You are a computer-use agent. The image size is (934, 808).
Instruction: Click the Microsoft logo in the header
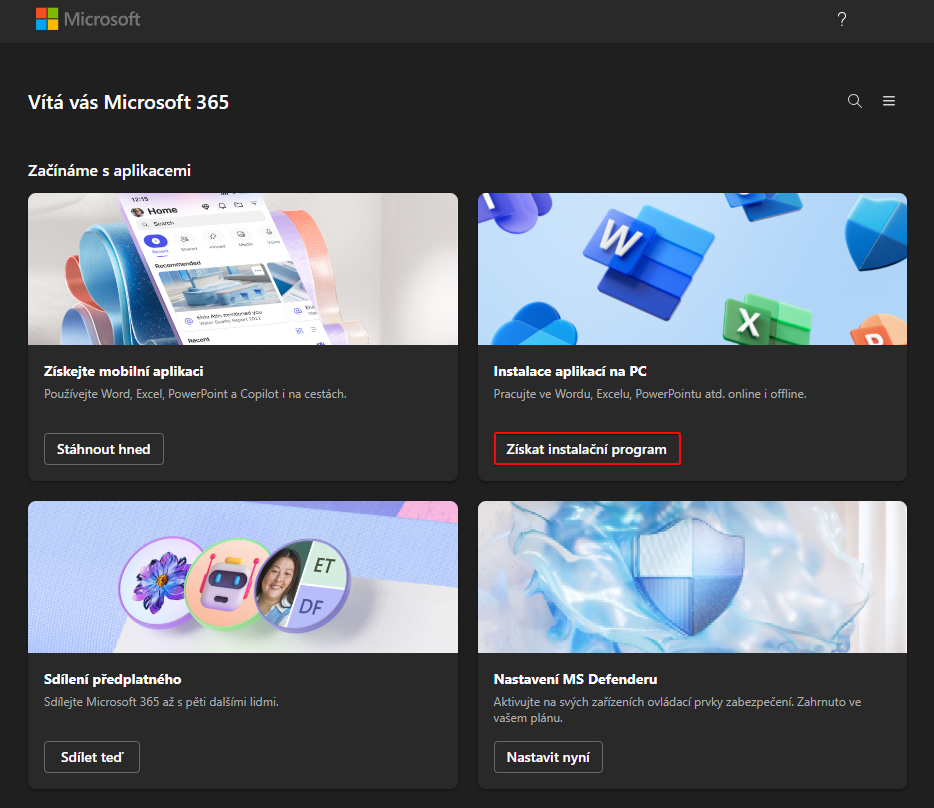[88, 19]
